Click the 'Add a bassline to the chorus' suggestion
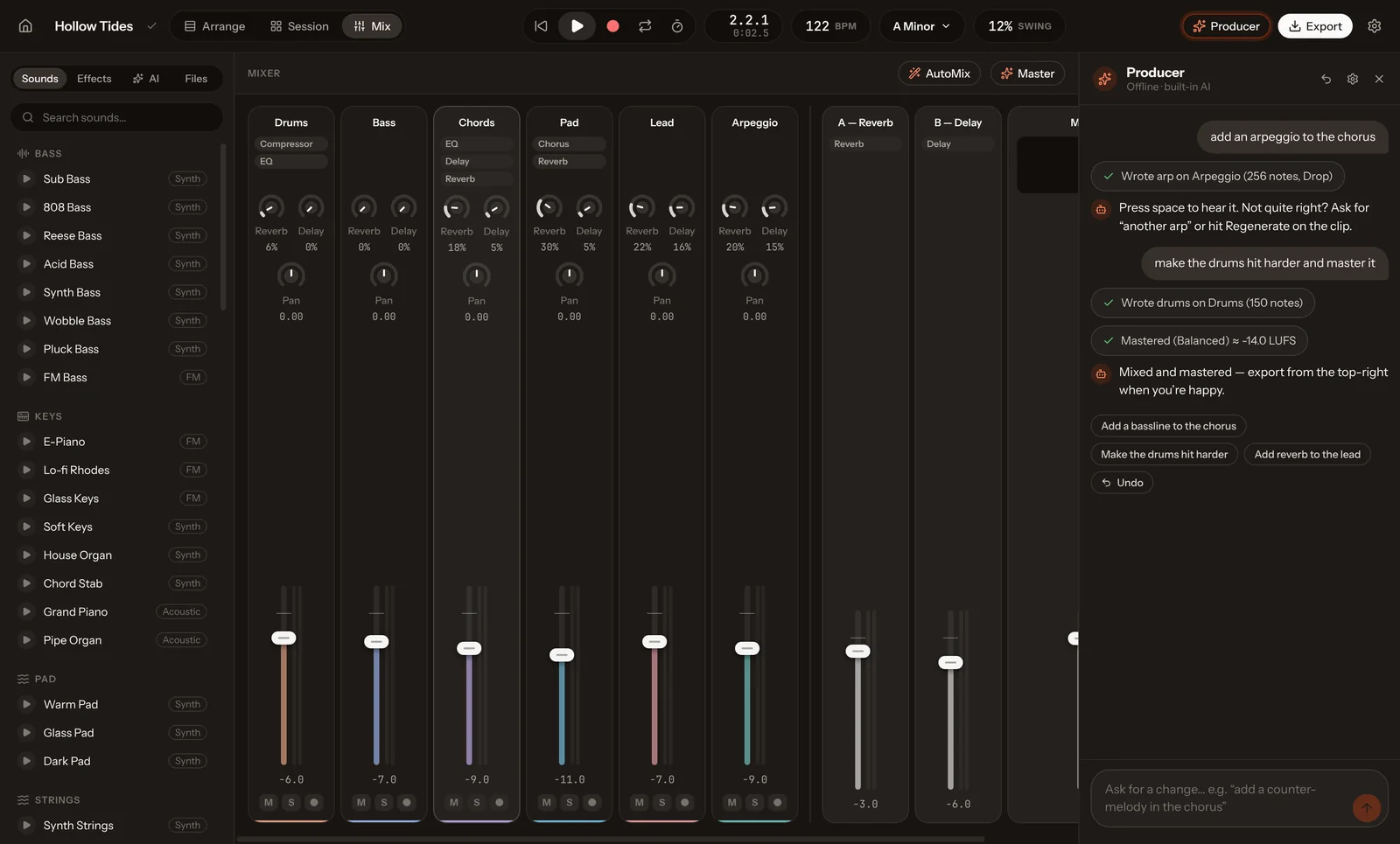 pyautogui.click(x=1169, y=426)
